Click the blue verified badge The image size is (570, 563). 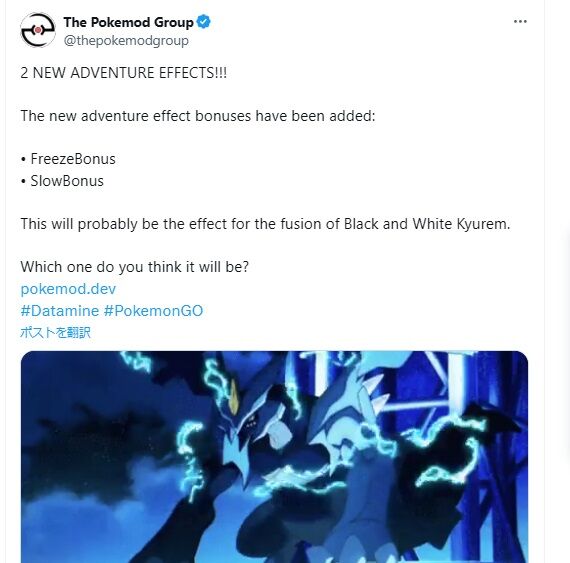click(x=204, y=22)
